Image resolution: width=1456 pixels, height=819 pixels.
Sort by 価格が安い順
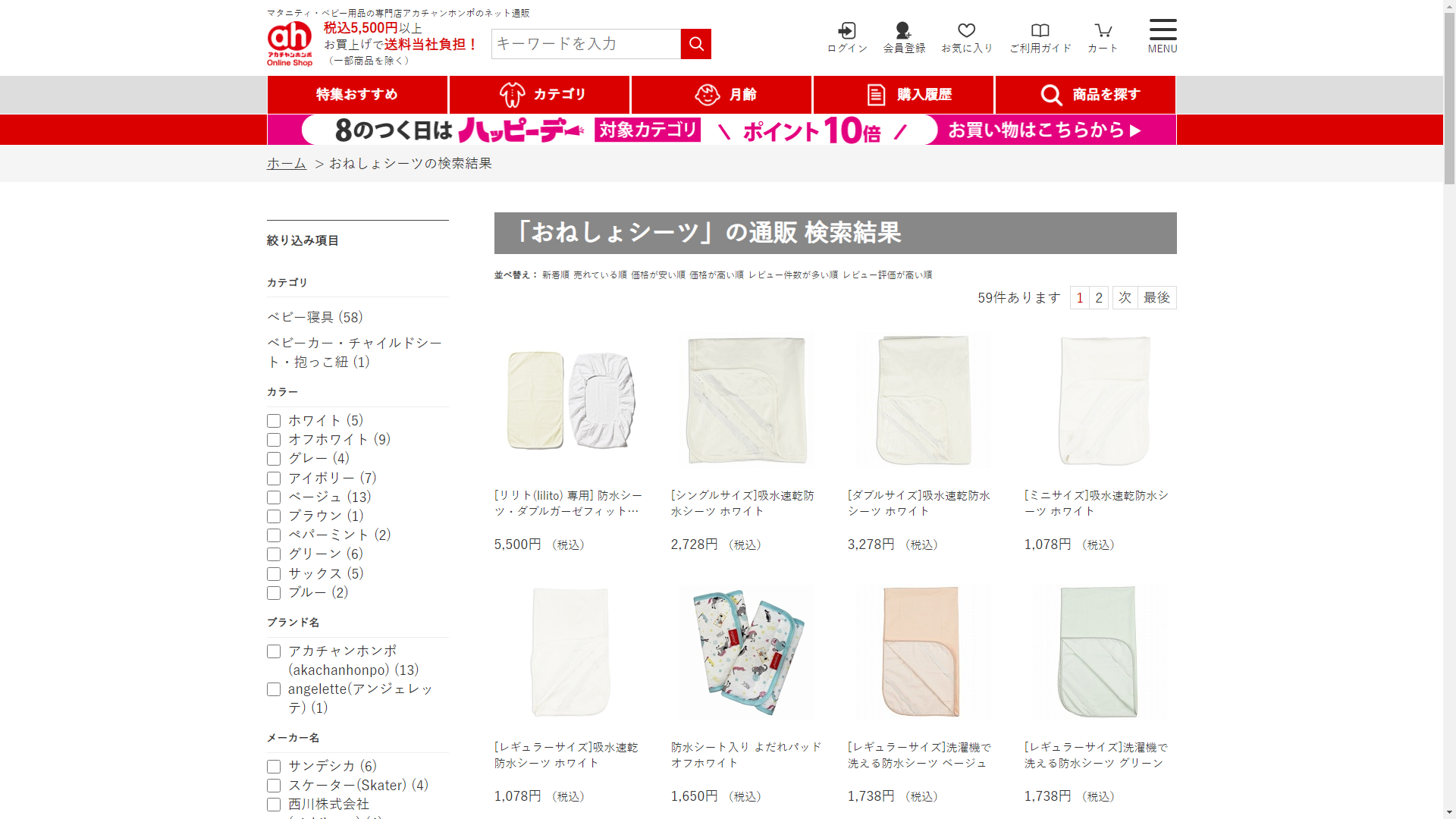(x=657, y=275)
